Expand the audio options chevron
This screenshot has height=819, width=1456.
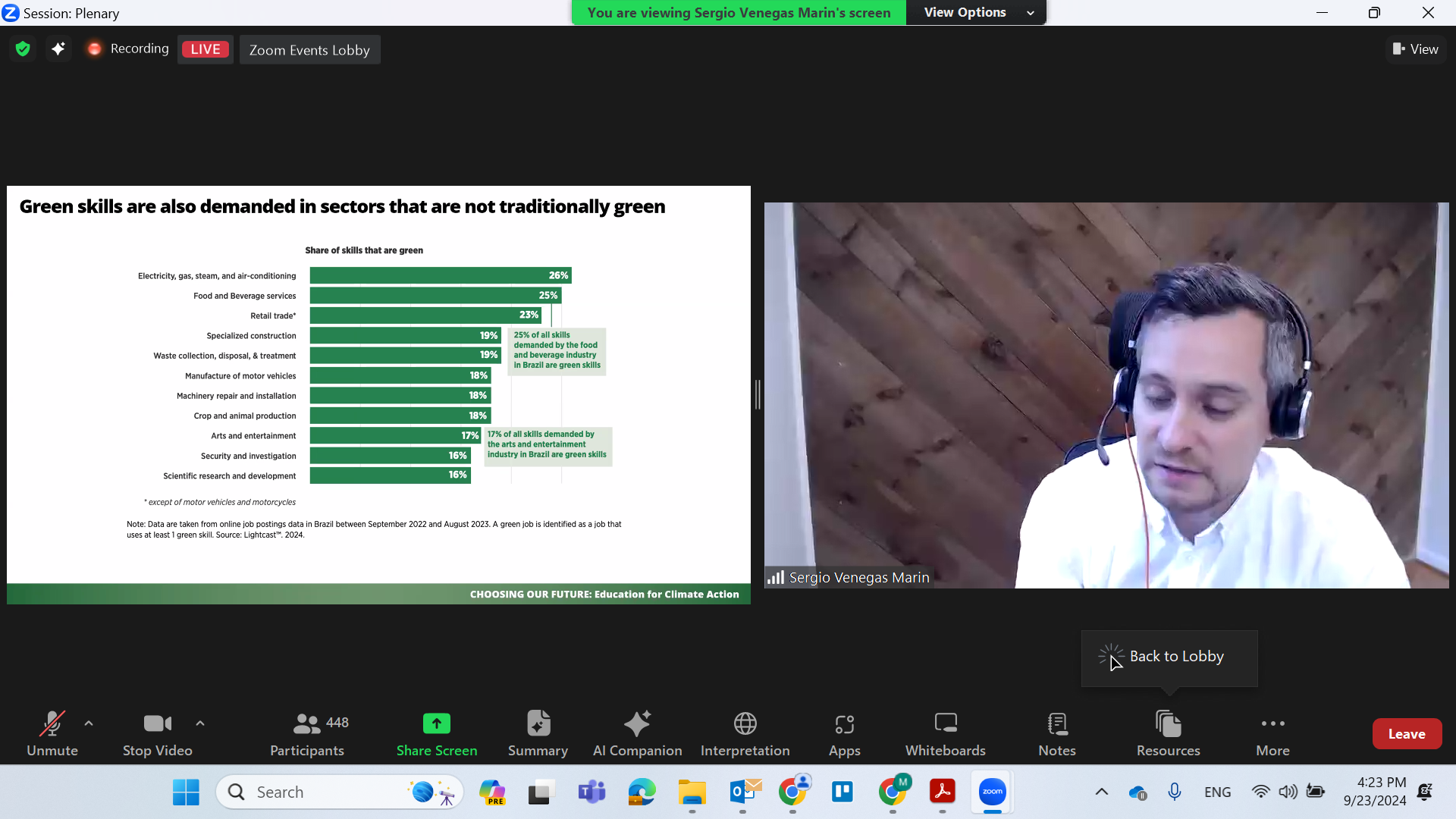coord(89,723)
